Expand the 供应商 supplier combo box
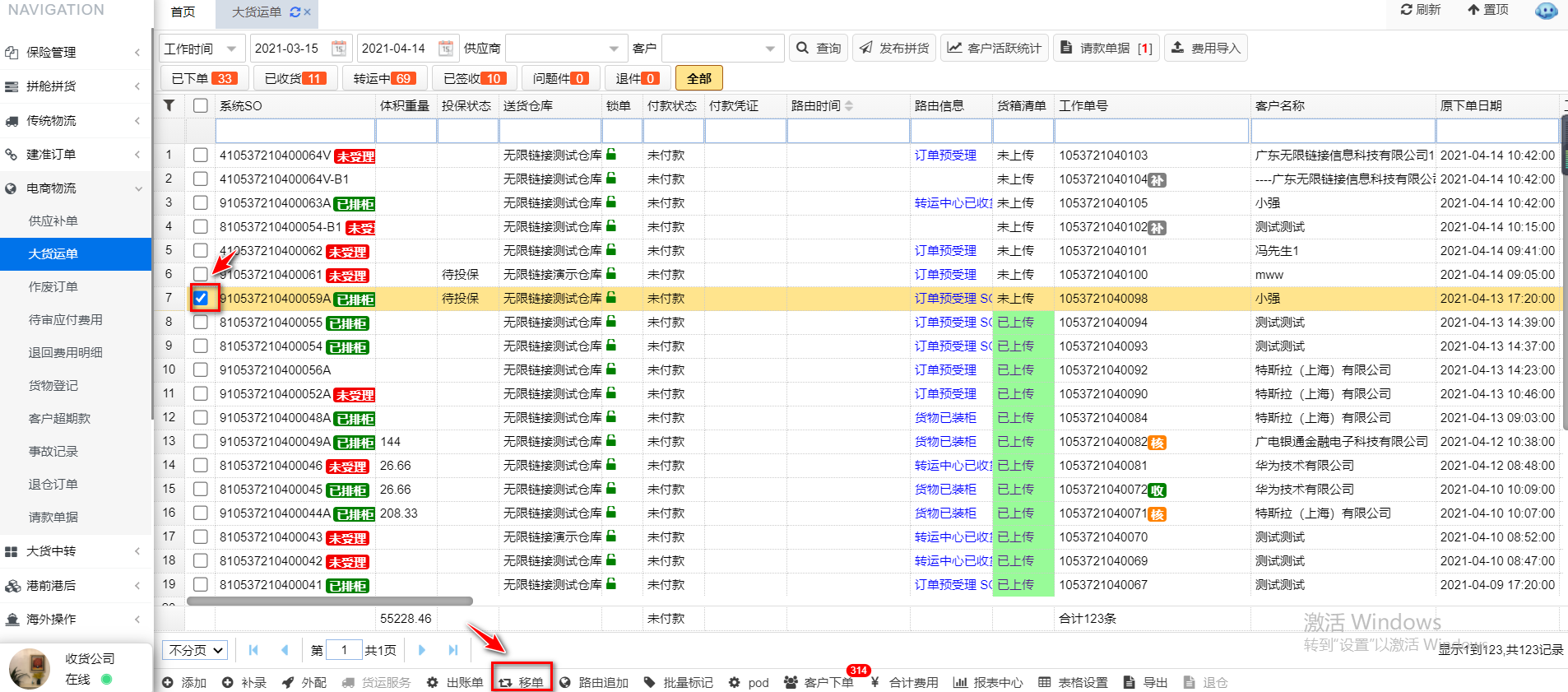 click(x=613, y=49)
